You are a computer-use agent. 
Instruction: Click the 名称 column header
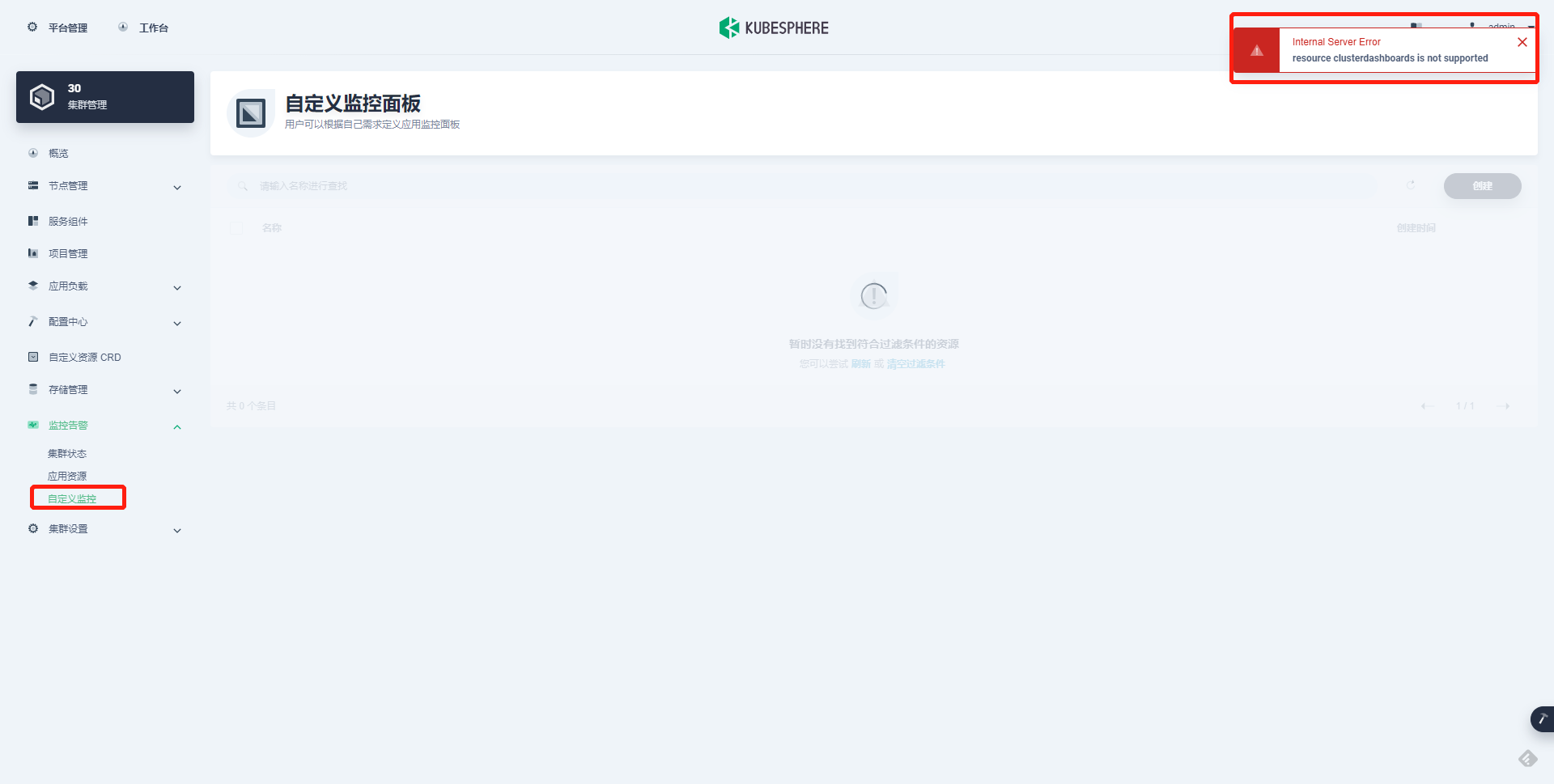point(272,228)
